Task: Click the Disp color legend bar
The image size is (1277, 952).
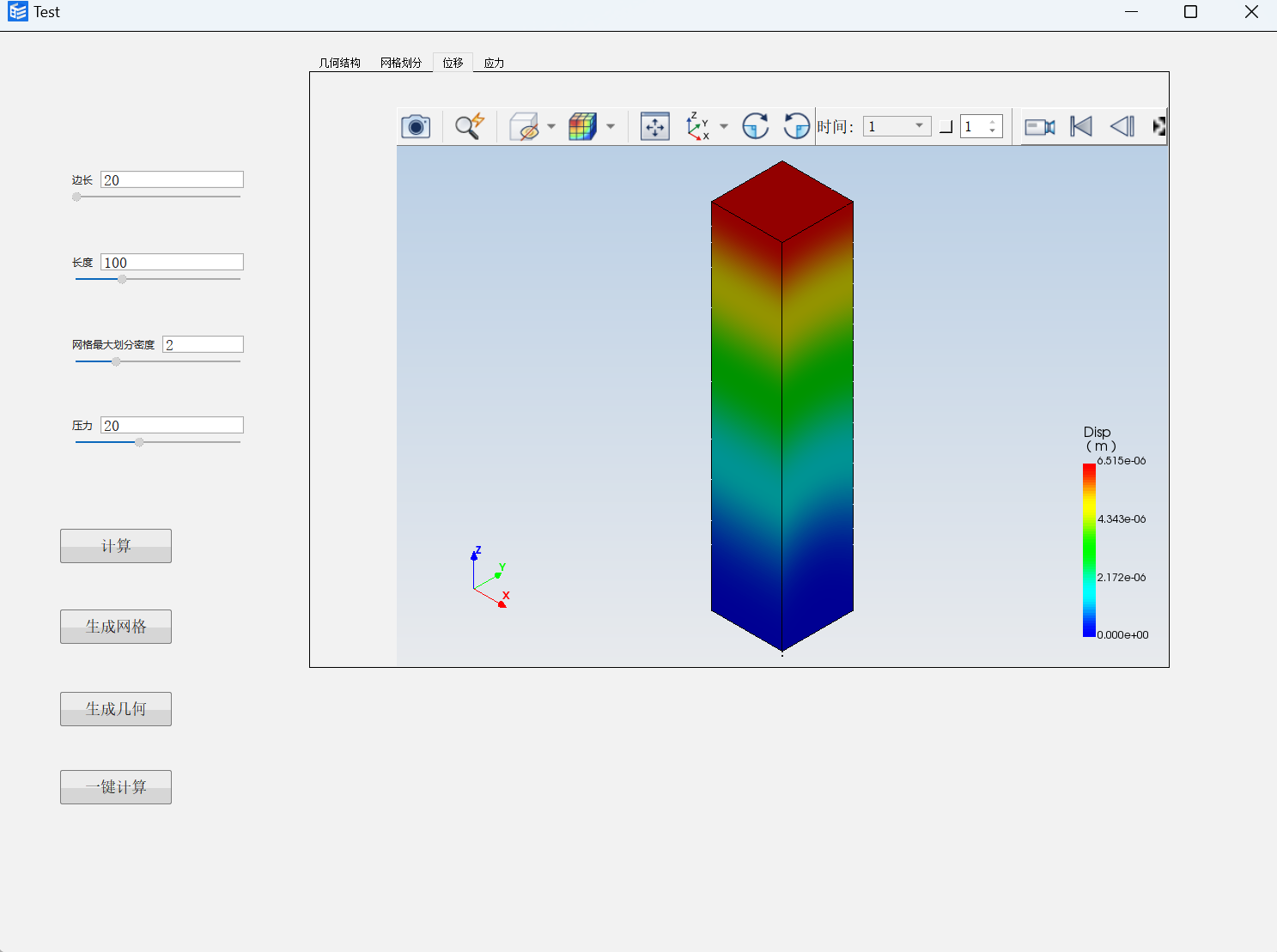Action: pos(1089,550)
